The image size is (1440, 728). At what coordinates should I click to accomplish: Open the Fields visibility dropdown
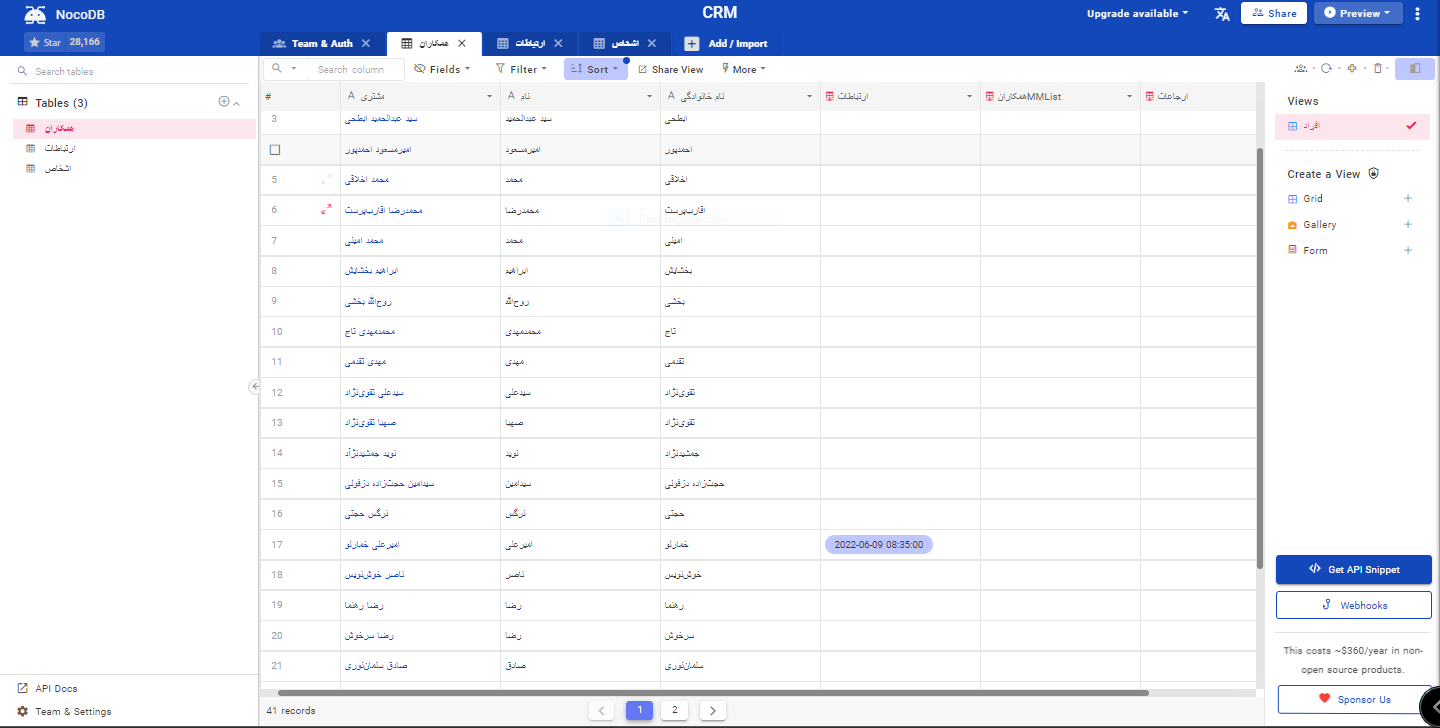442,69
